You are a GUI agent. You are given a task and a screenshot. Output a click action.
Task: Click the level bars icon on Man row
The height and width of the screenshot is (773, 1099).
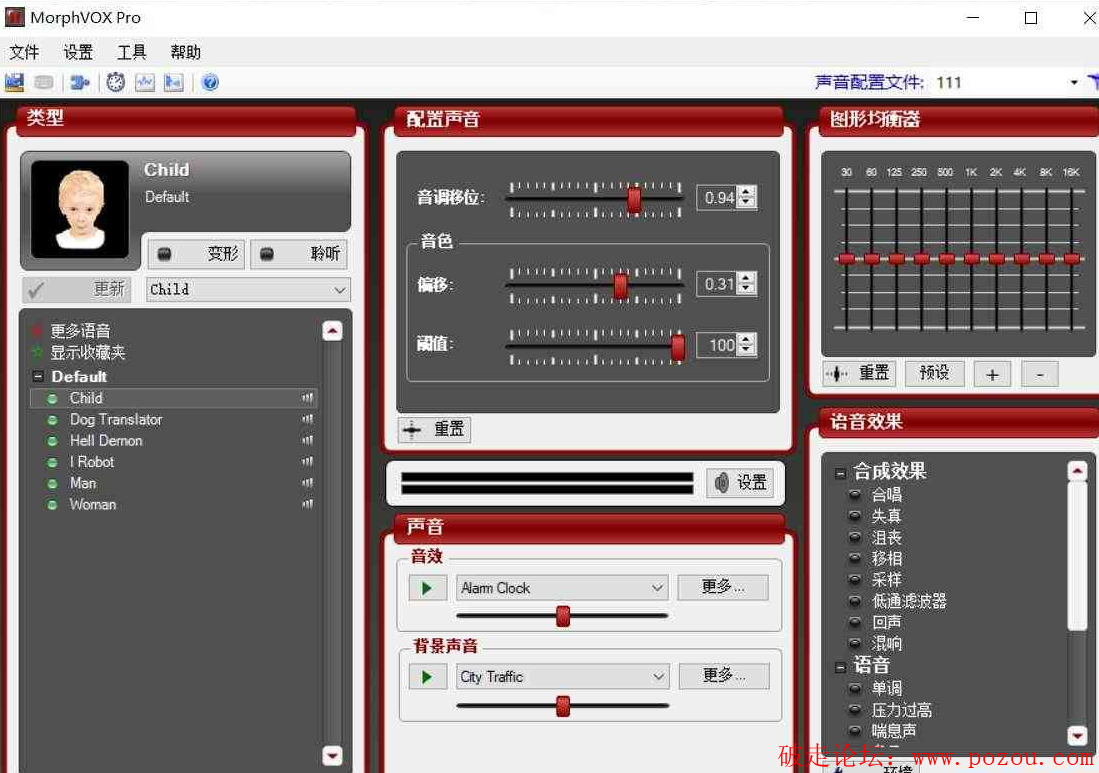tap(308, 484)
